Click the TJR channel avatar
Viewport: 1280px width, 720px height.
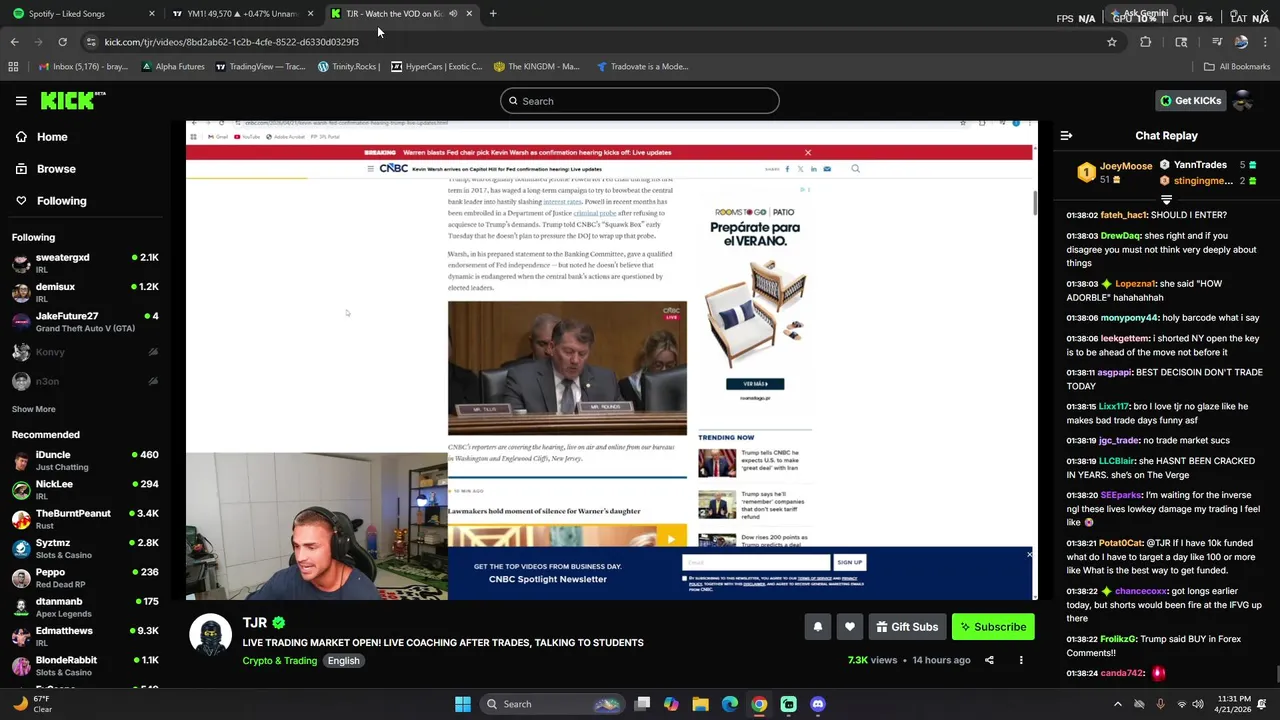tap(210, 636)
